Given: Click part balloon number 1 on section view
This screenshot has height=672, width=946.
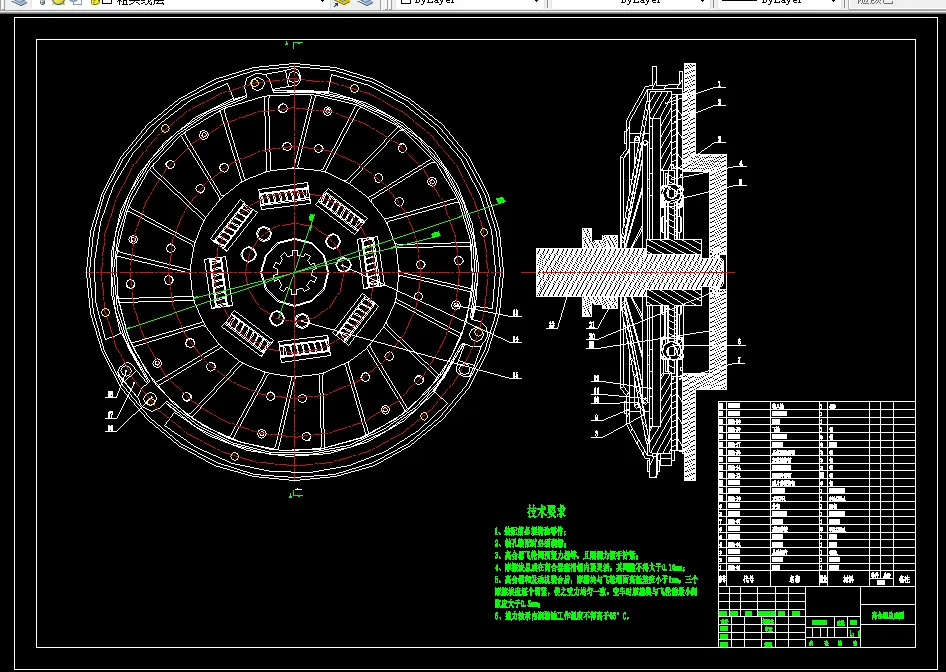Looking at the screenshot, I should pos(719,84).
